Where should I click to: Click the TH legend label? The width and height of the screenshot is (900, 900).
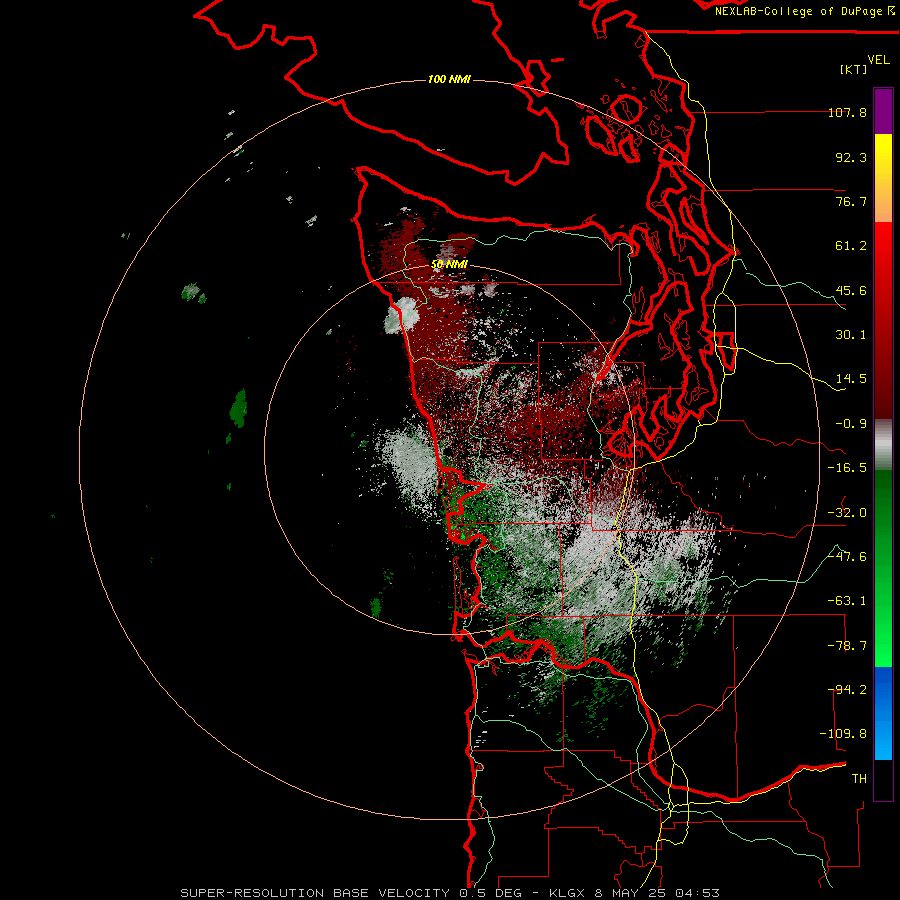[859, 779]
